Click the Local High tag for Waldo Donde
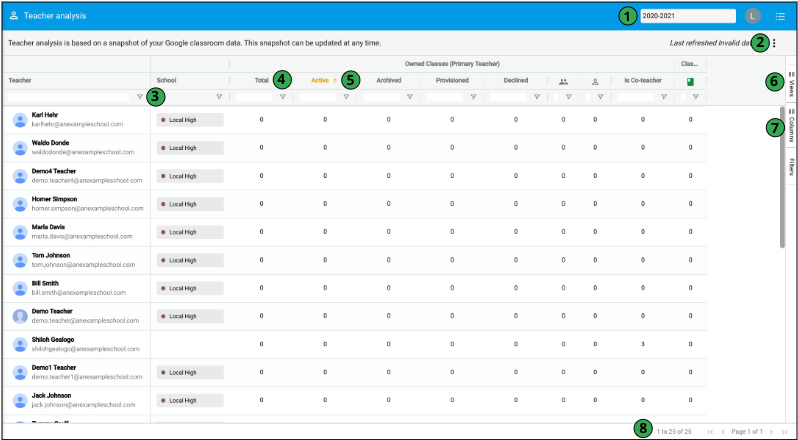 (x=190, y=148)
